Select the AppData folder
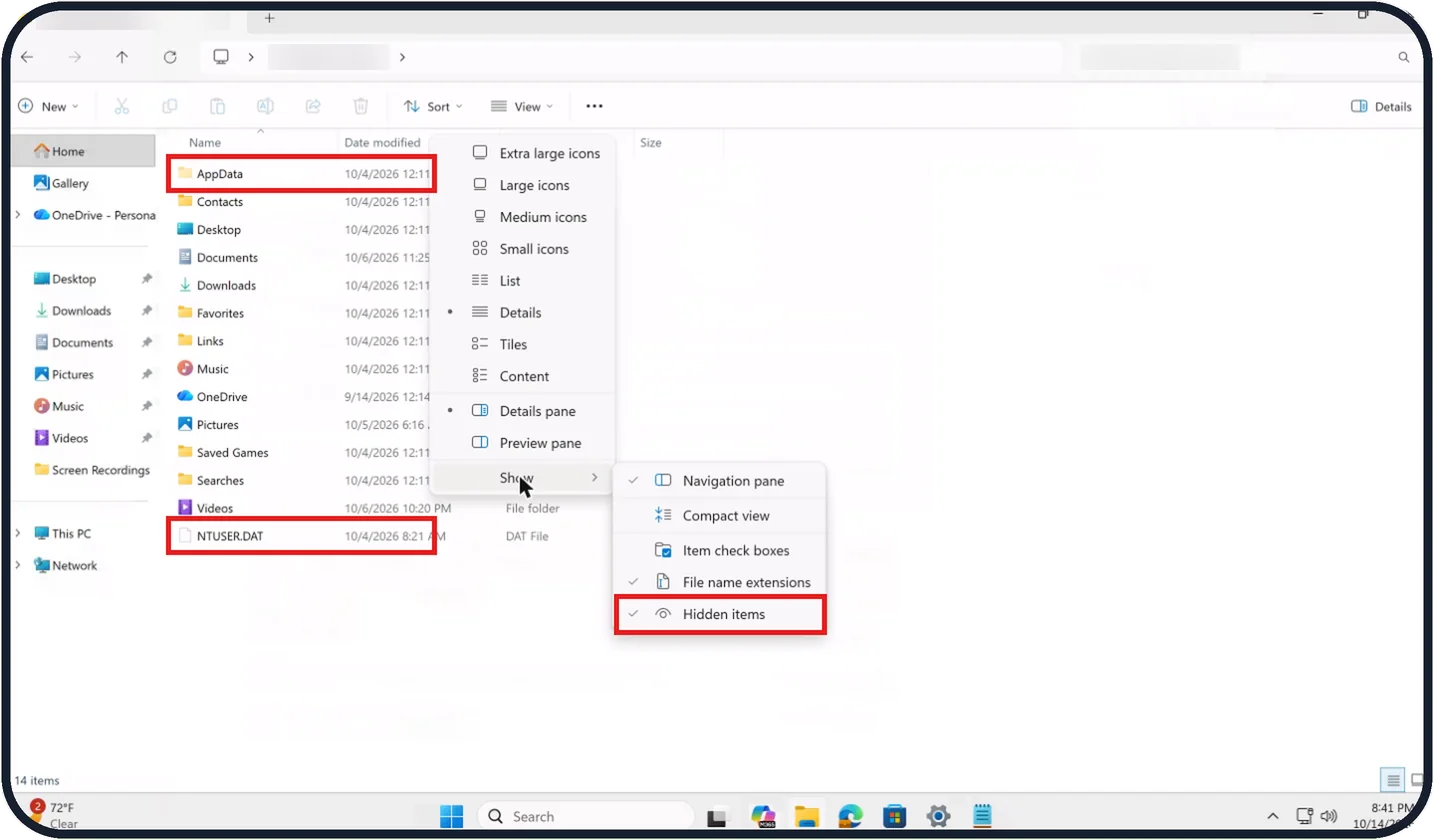The height and width of the screenshot is (840, 1434). [x=301, y=173]
